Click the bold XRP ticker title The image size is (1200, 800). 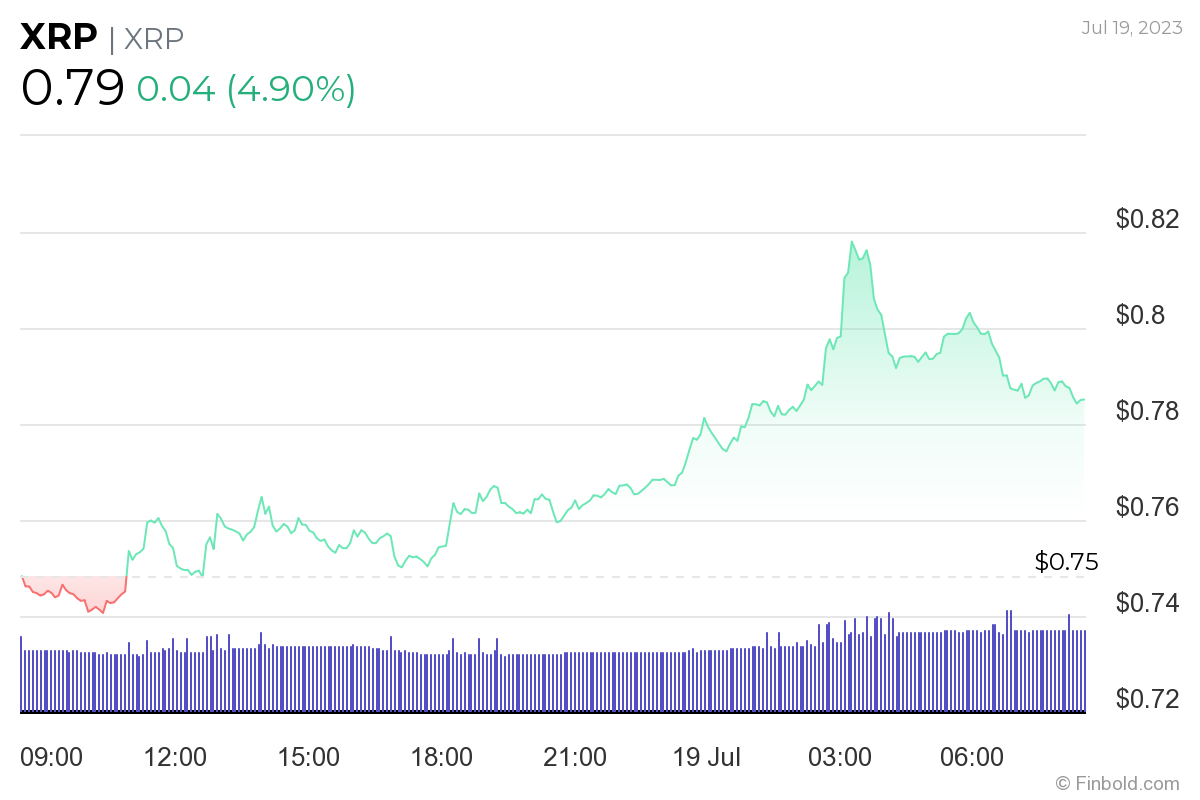pyautogui.click(x=59, y=38)
